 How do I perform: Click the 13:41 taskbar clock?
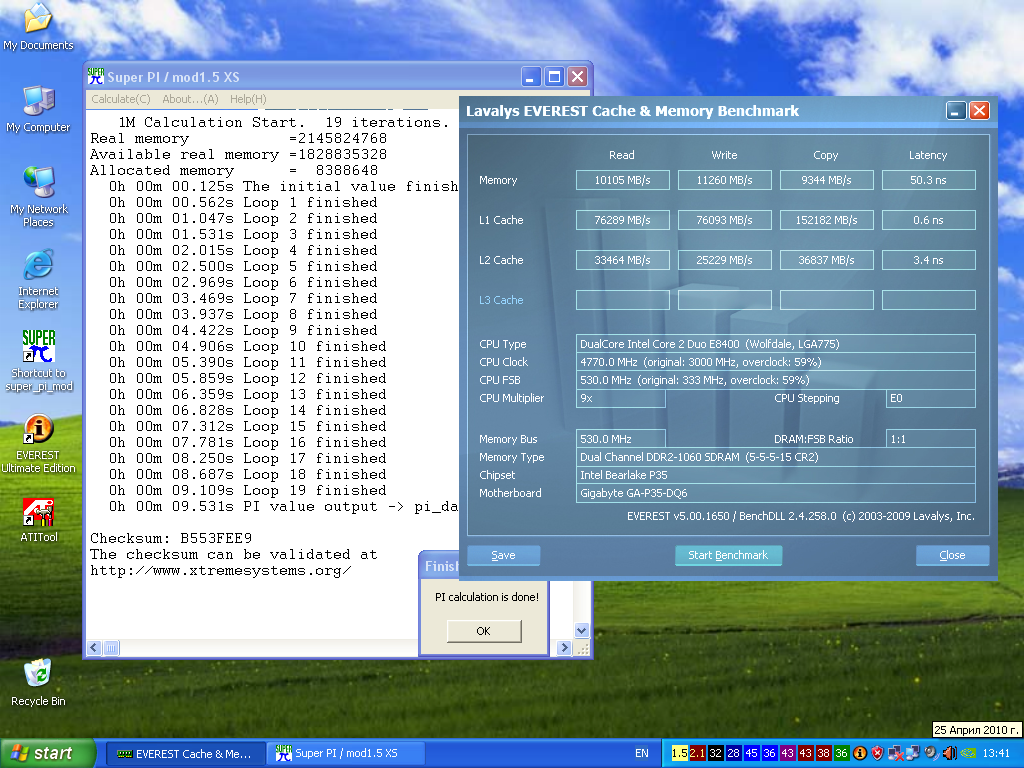click(x=996, y=753)
